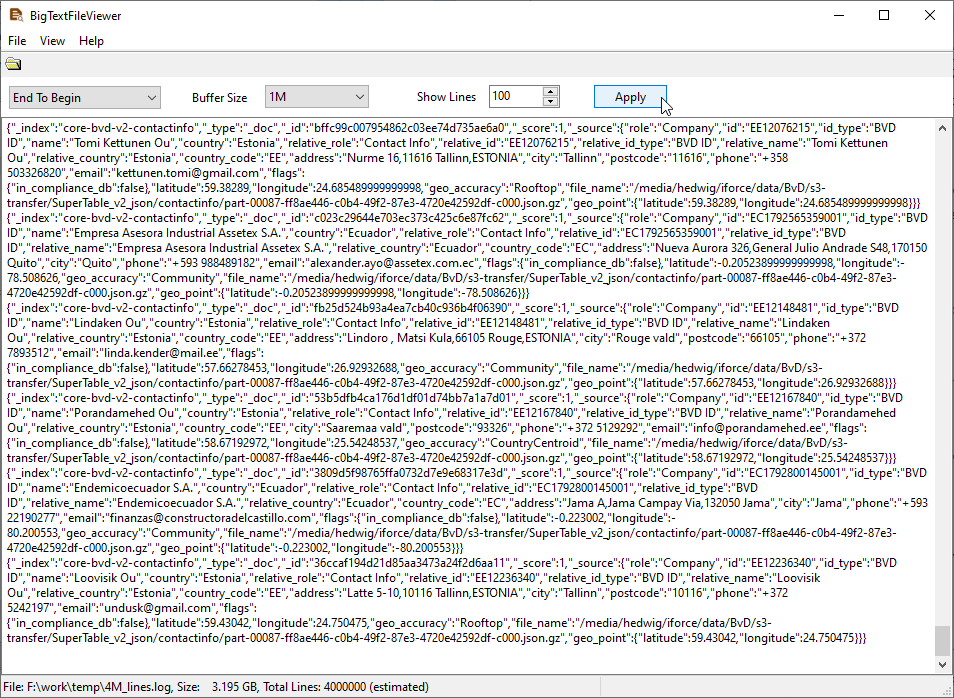
Task: Click the scrollbar down arrow
Action: coord(942,665)
